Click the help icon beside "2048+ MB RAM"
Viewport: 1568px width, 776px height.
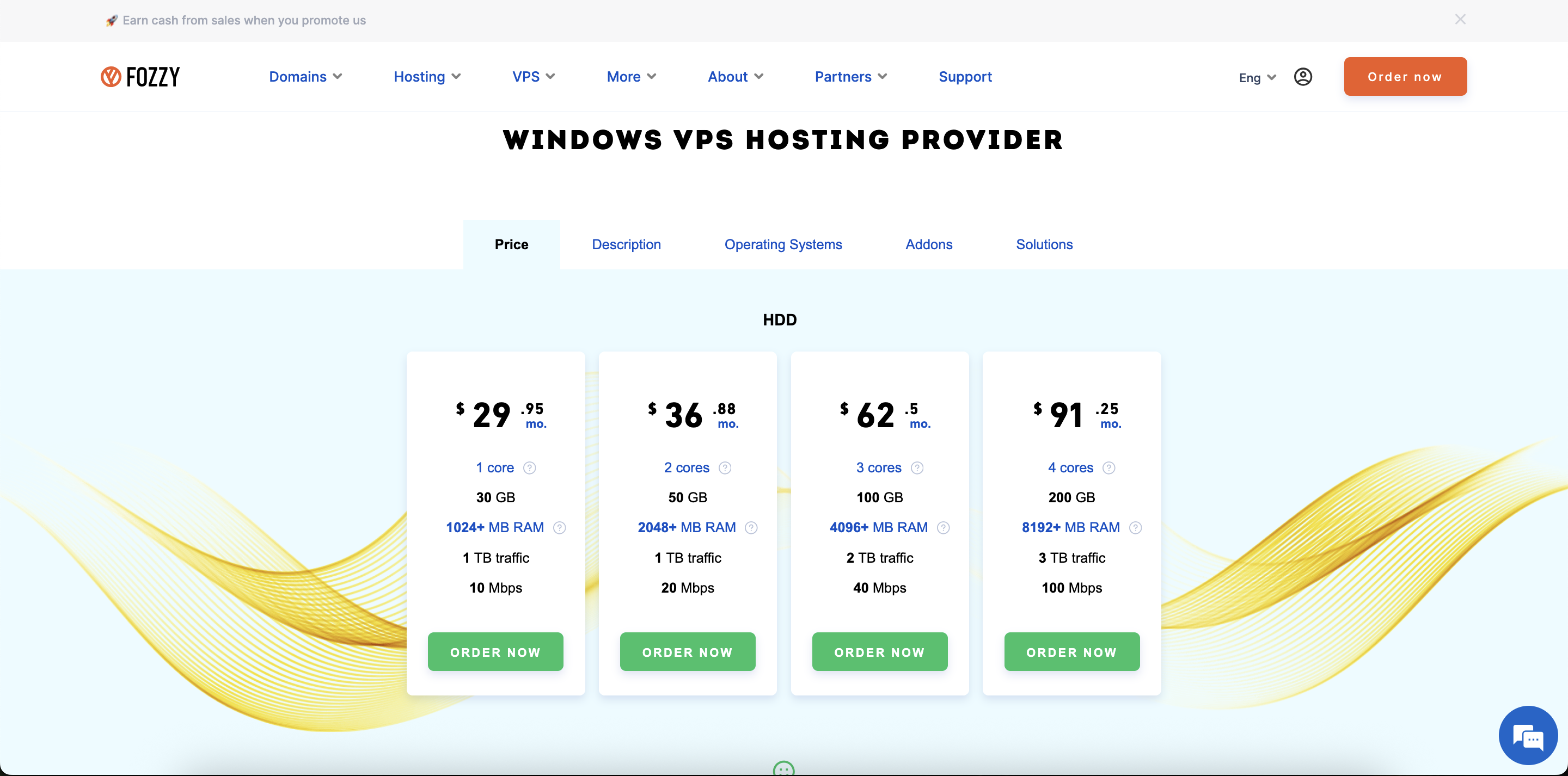point(751,528)
